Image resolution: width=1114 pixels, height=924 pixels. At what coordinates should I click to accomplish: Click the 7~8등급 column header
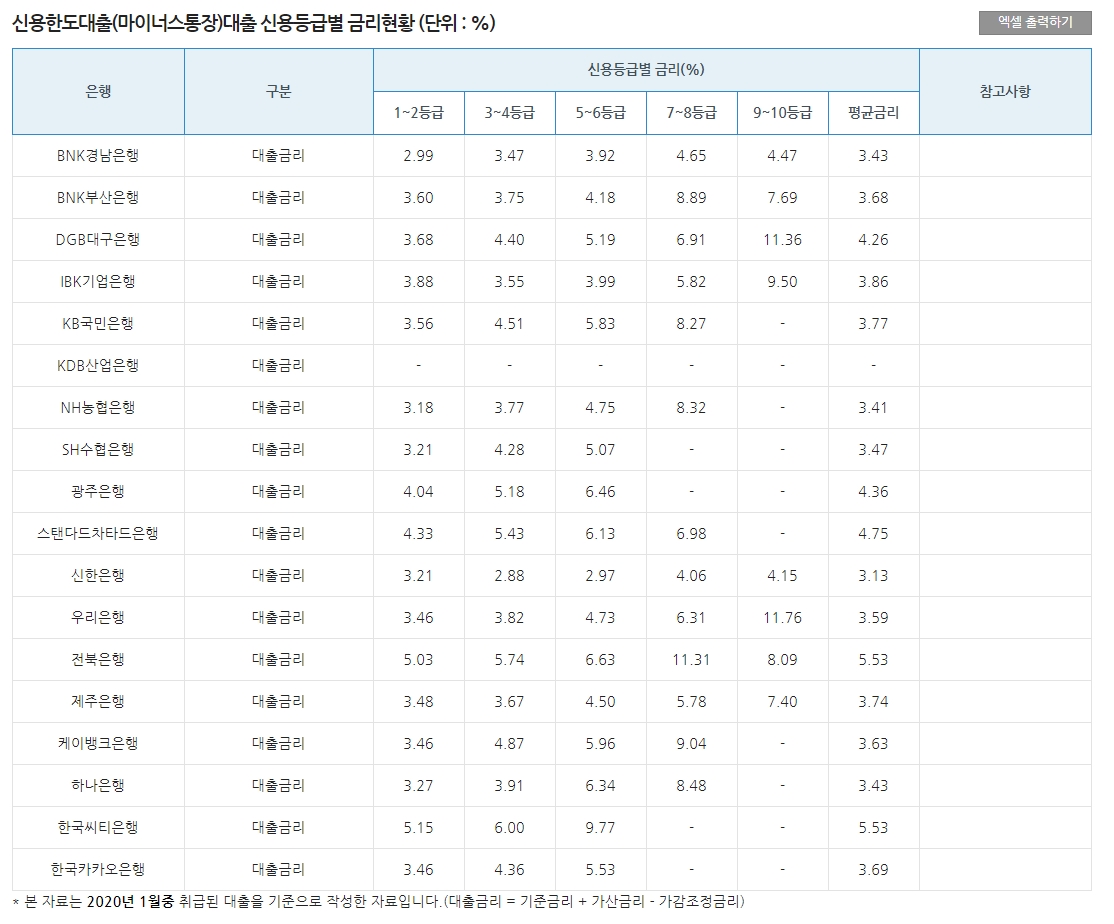point(691,113)
